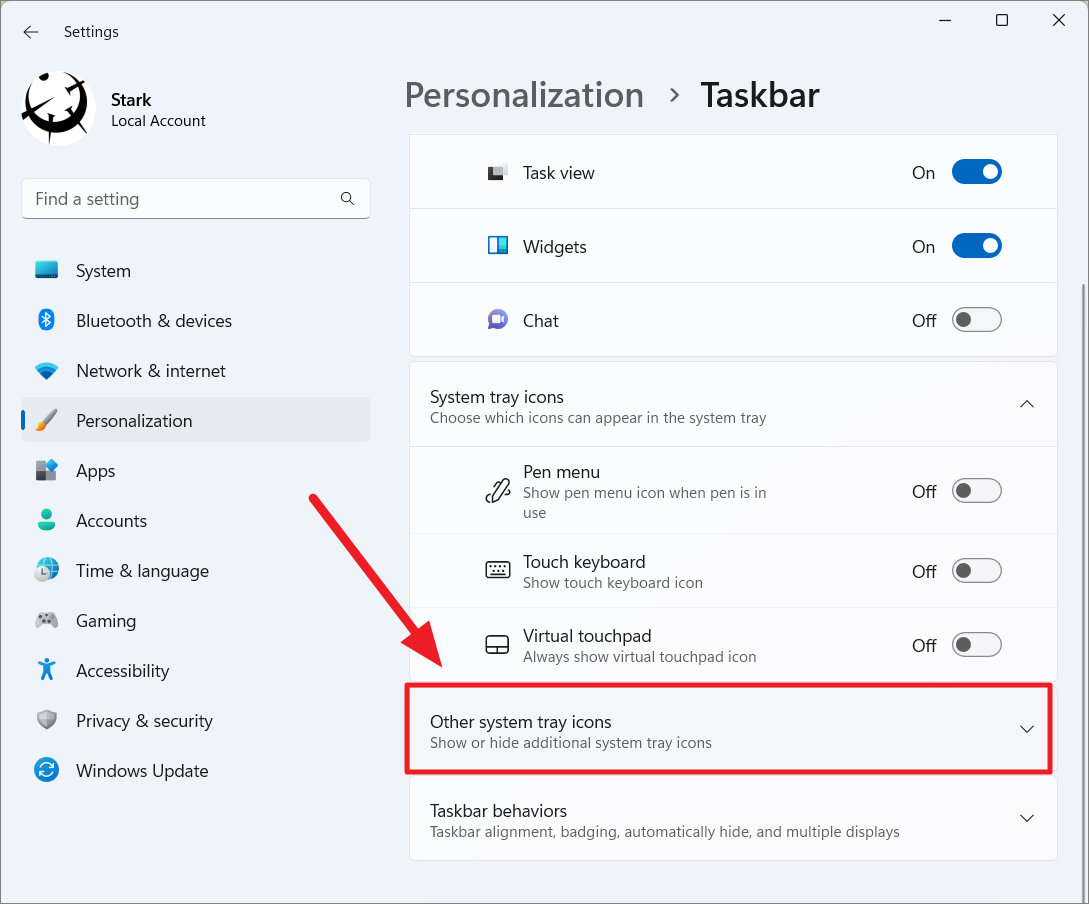Click the Bluetooth & devices icon

point(46,320)
